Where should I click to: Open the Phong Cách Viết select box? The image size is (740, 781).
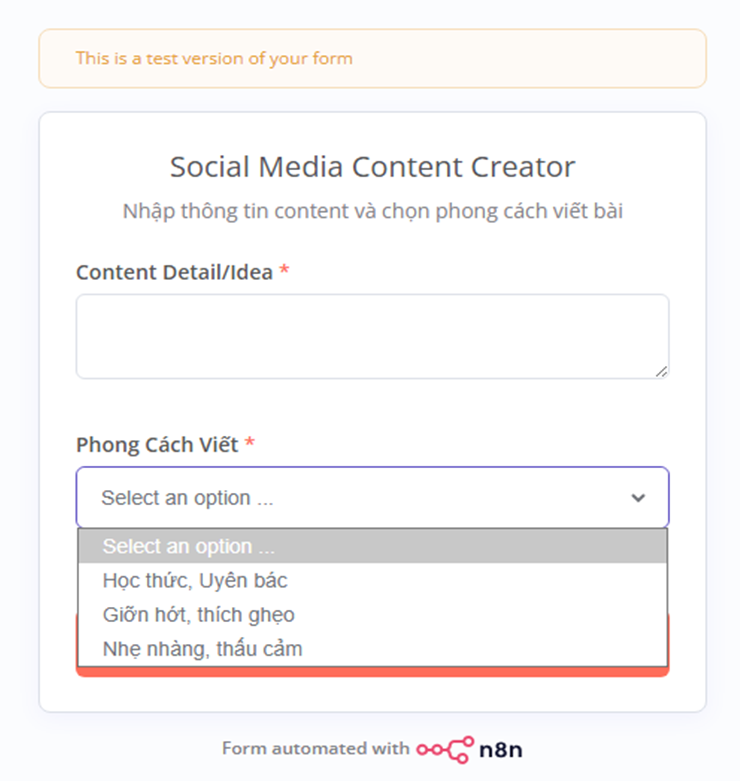[x=372, y=498]
